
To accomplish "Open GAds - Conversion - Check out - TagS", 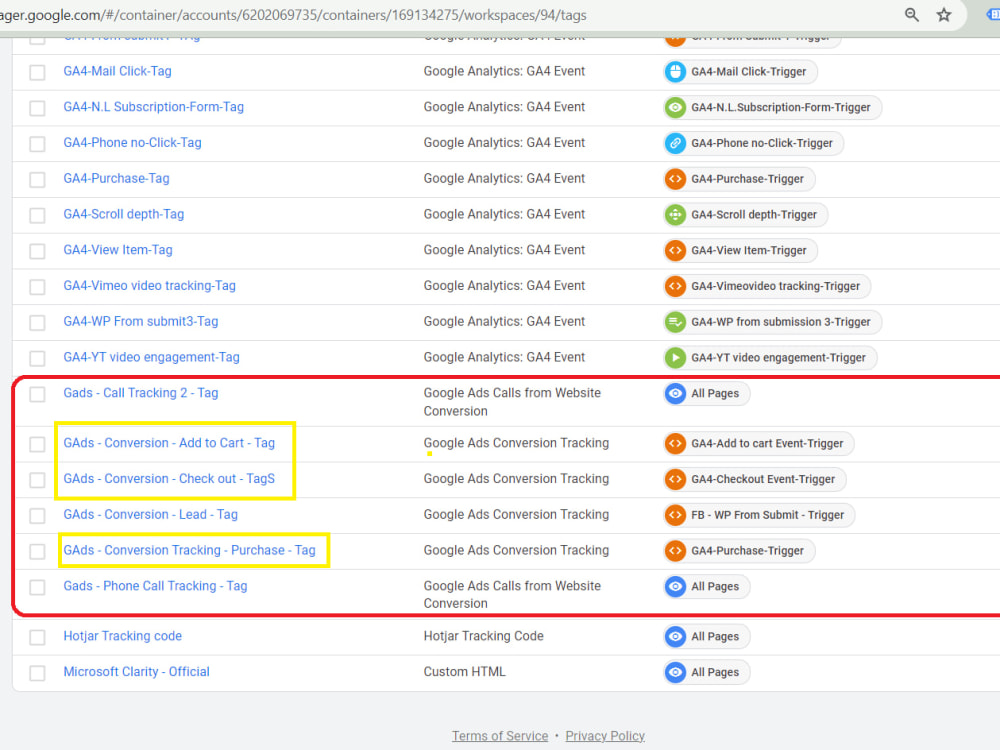I will (169, 478).
